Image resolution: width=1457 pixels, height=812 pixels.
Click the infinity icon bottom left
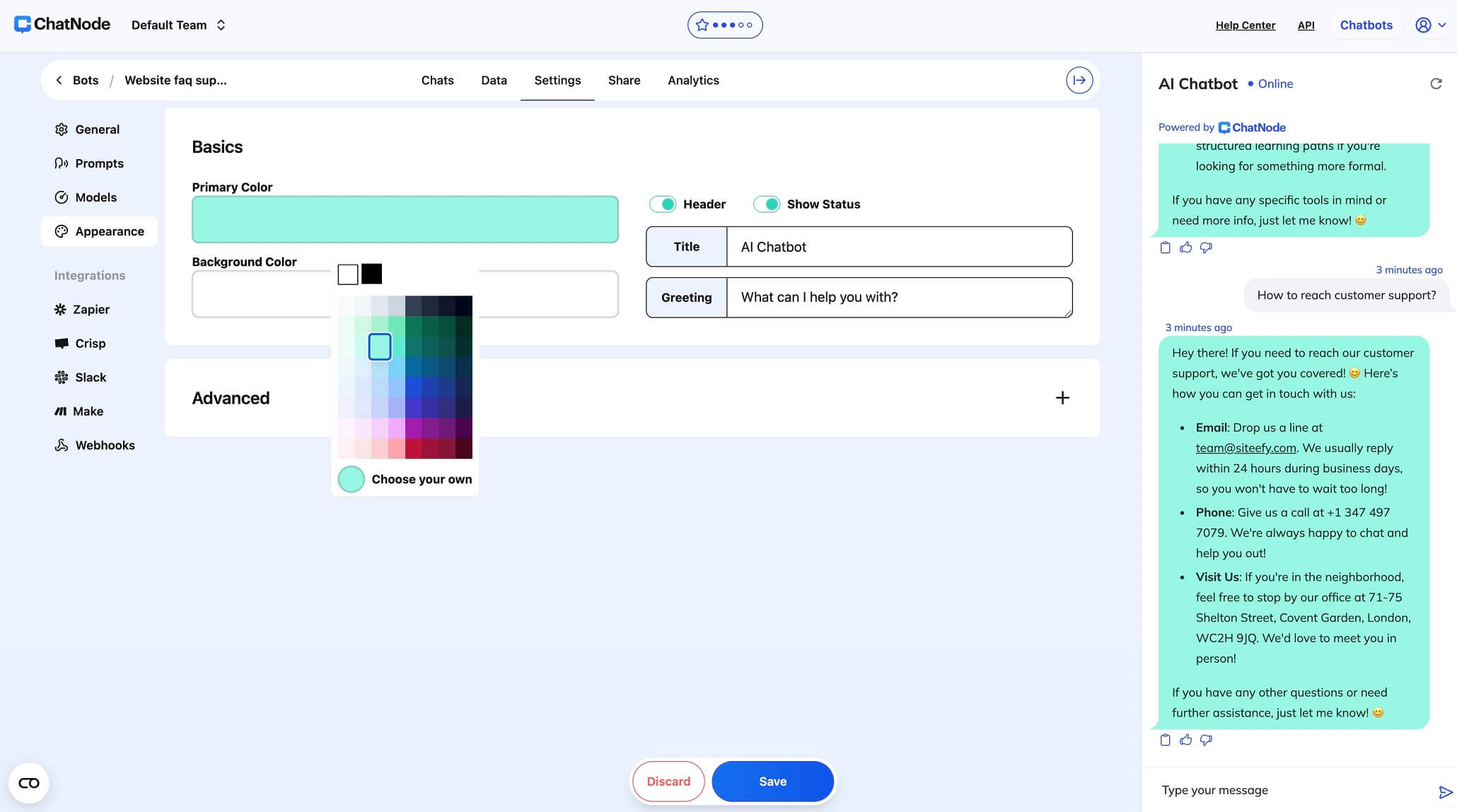pyautogui.click(x=29, y=783)
